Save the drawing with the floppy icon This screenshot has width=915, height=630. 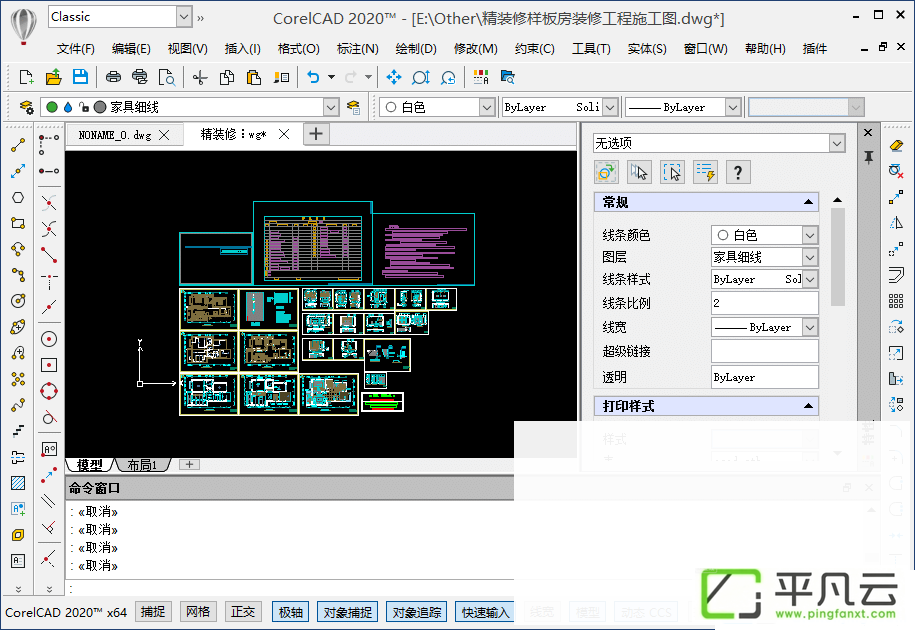point(80,77)
